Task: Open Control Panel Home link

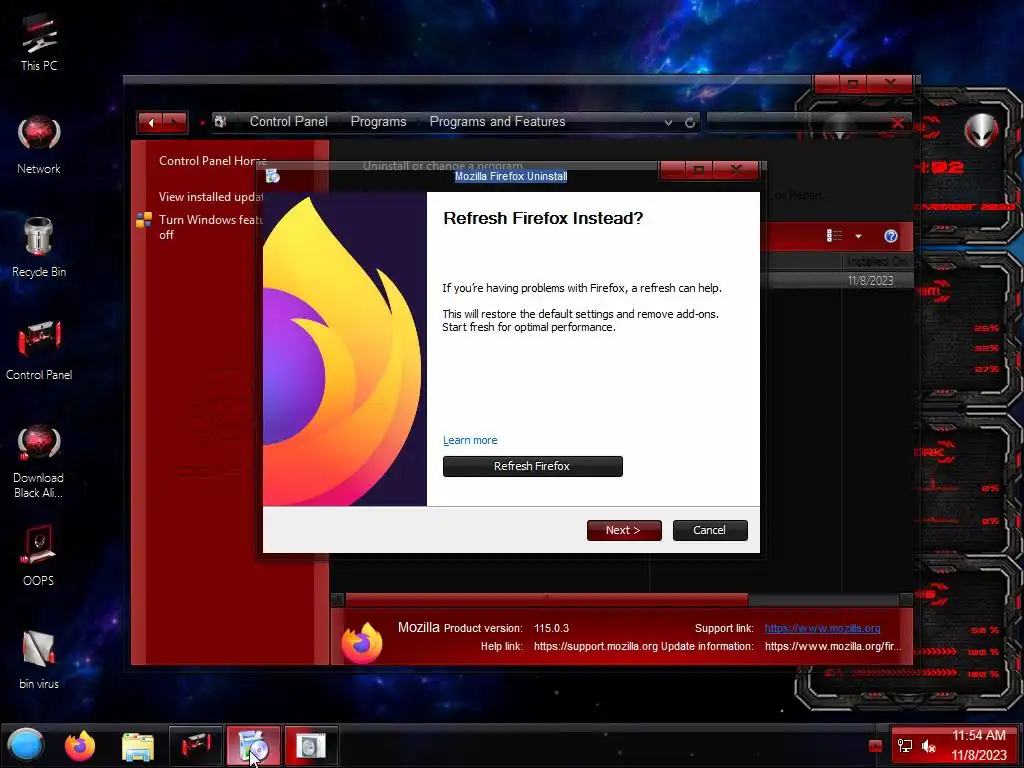Action: pyautogui.click(x=212, y=161)
